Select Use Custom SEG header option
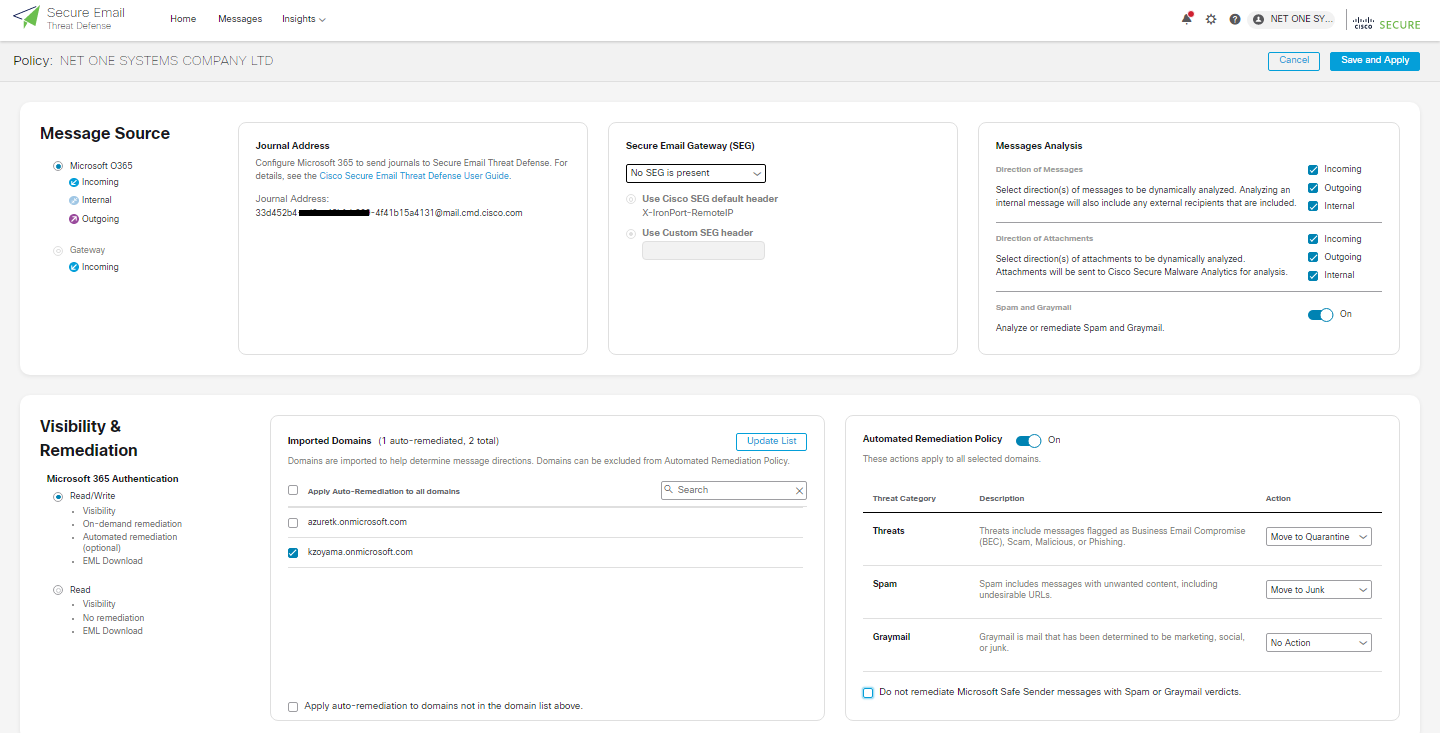Viewport: 1440px width, 733px height. [x=631, y=233]
